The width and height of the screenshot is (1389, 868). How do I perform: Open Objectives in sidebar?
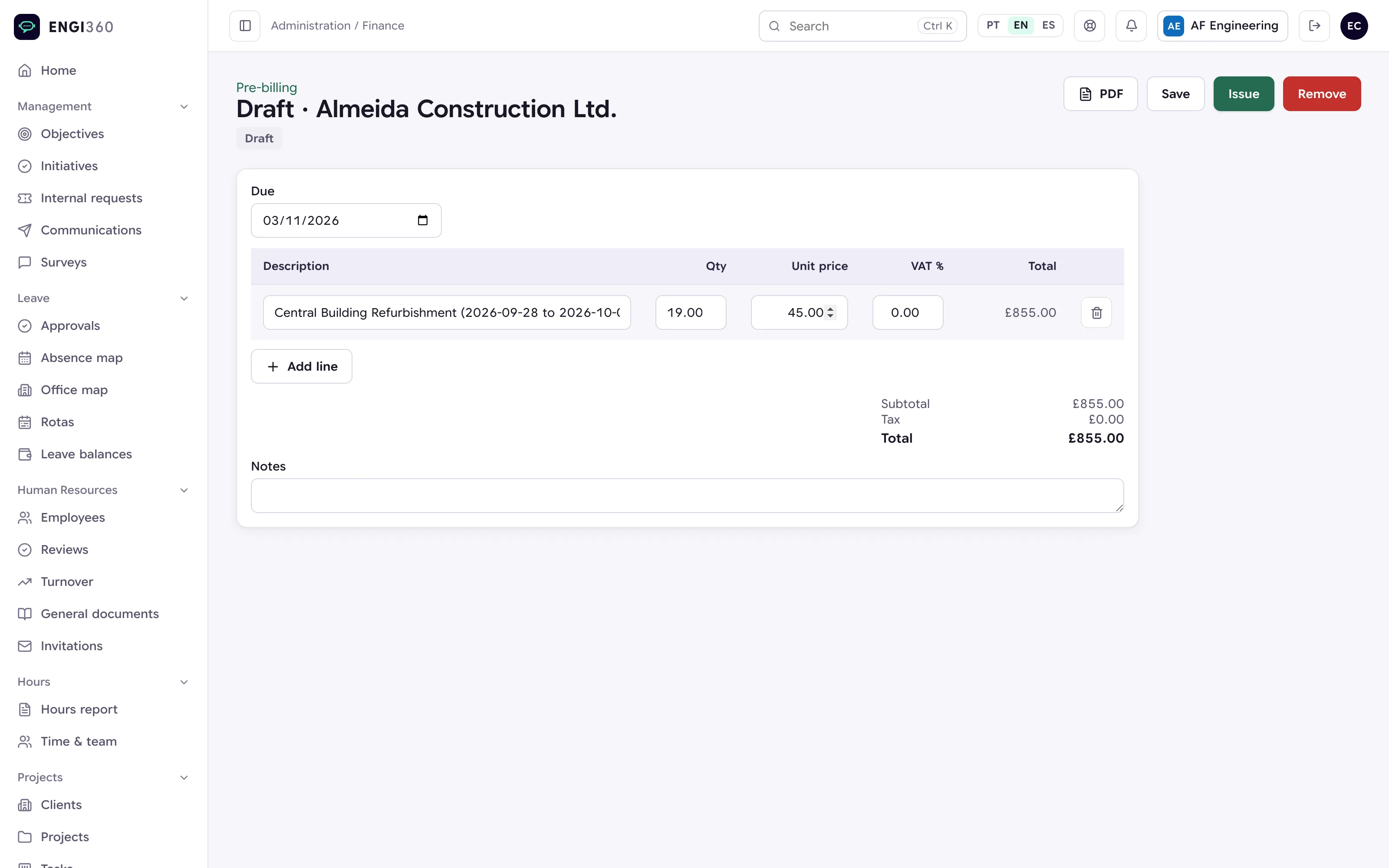(x=103, y=134)
